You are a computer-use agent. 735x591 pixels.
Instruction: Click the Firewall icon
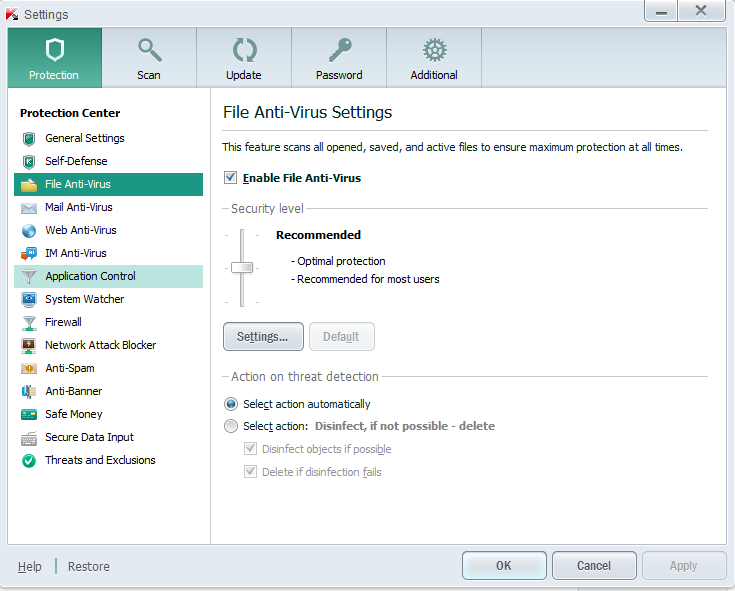click(x=29, y=322)
